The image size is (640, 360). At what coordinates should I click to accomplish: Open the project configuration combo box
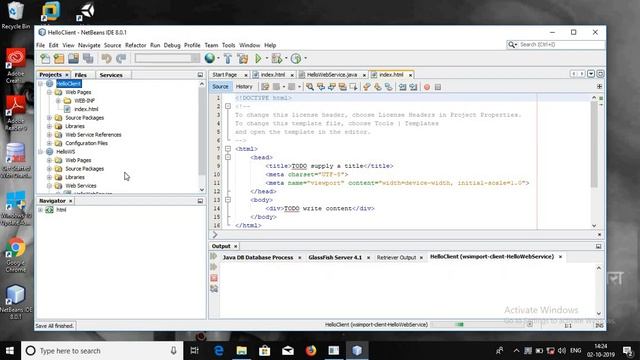[x=167, y=58]
